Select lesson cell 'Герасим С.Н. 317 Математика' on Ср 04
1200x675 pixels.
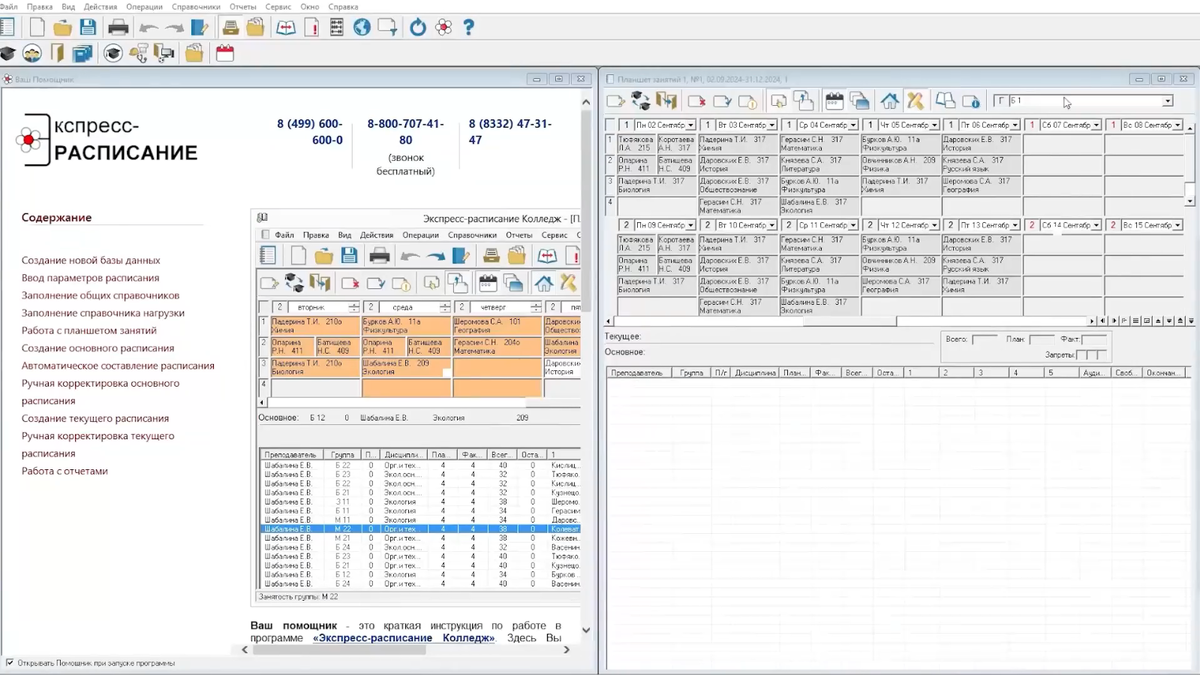coord(819,145)
